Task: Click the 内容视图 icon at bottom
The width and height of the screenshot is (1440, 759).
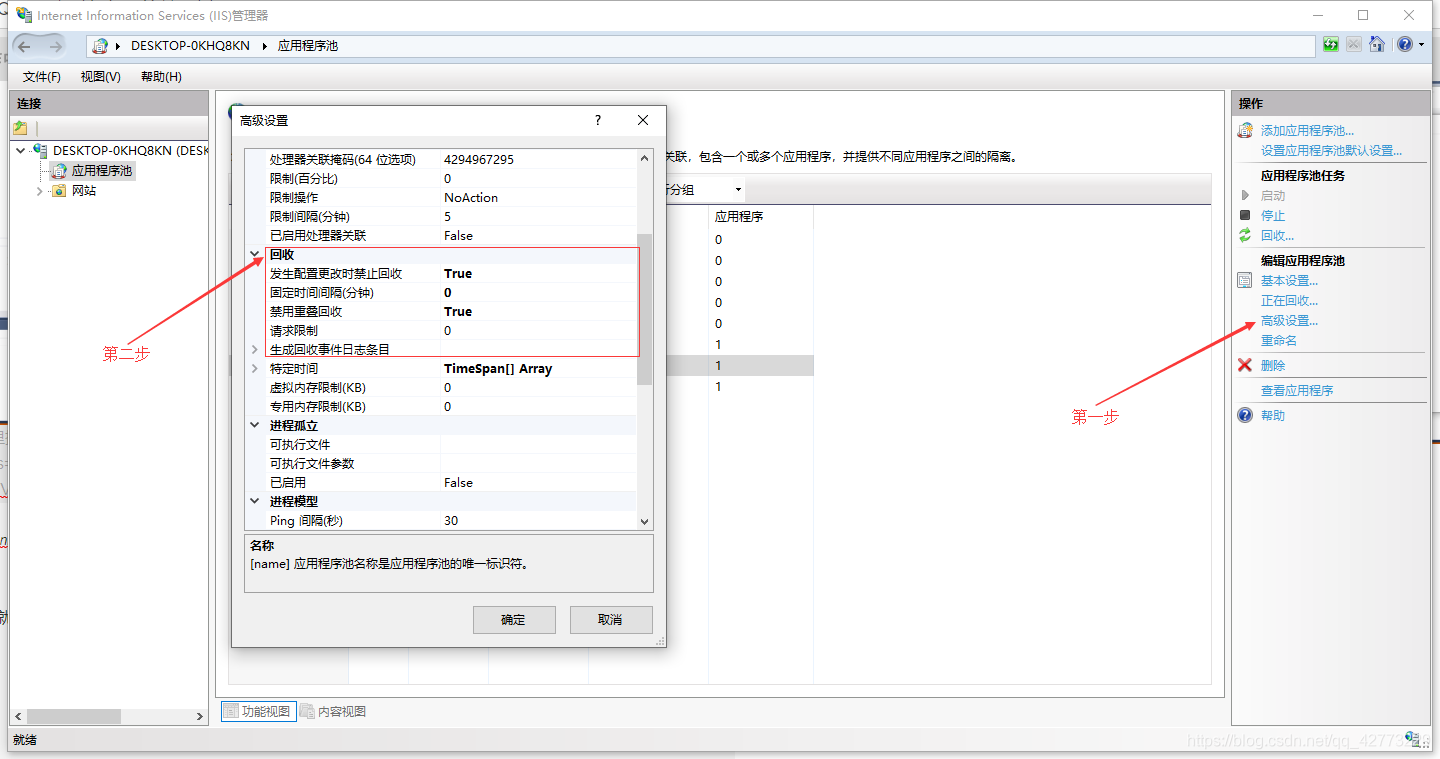Action: pyautogui.click(x=308, y=711)
